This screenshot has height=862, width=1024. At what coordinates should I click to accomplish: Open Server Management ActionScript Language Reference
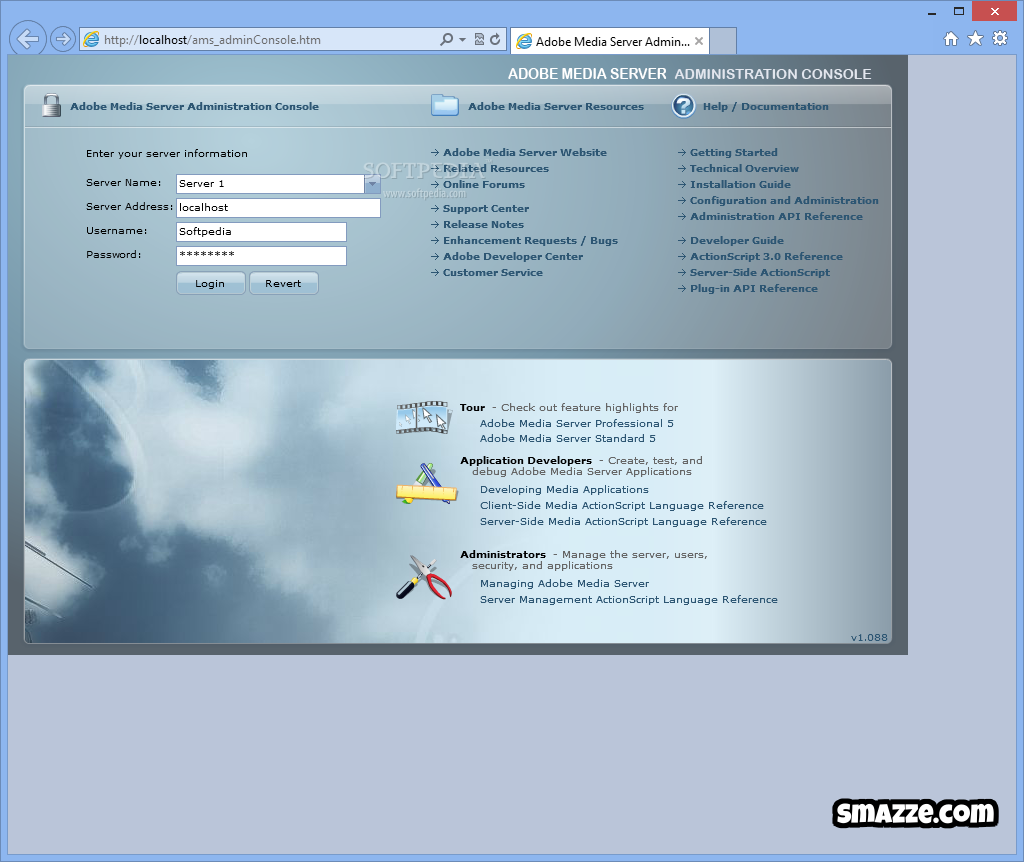tap(629, 599)
